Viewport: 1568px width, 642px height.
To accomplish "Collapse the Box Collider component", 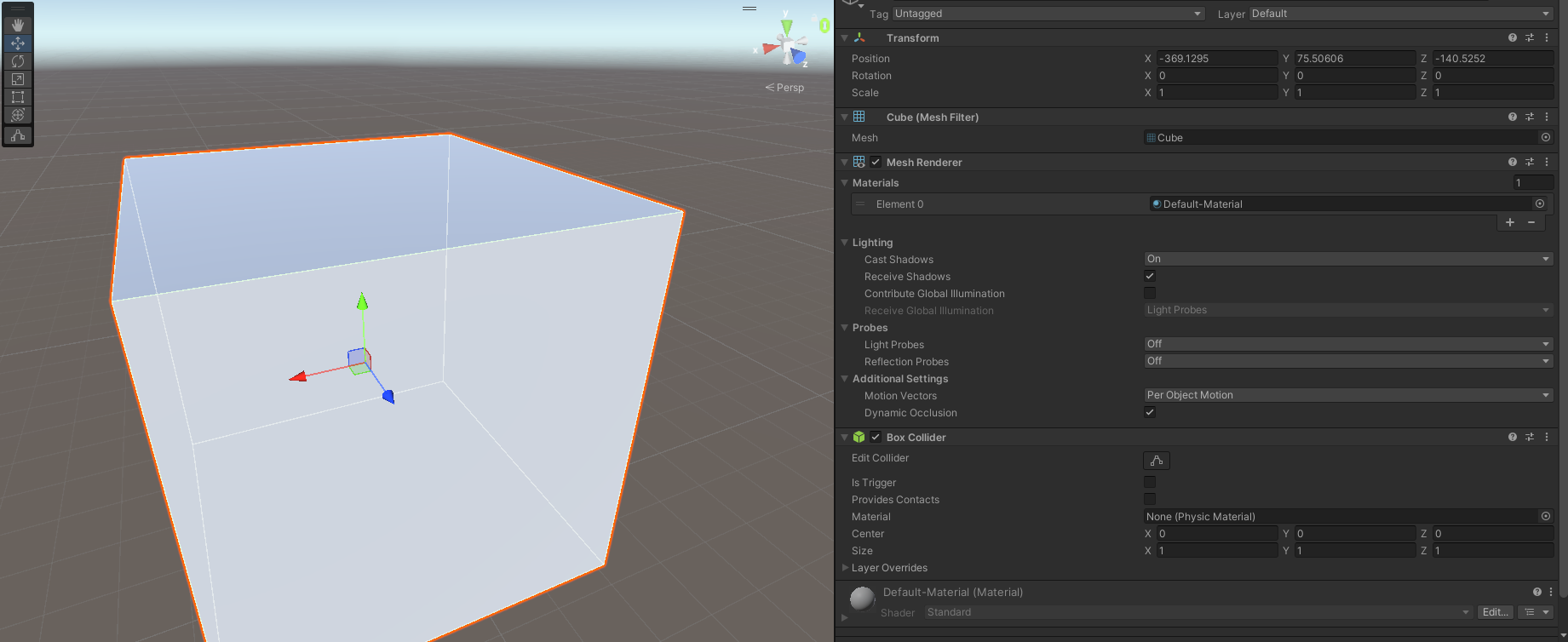I will (844, 437).
